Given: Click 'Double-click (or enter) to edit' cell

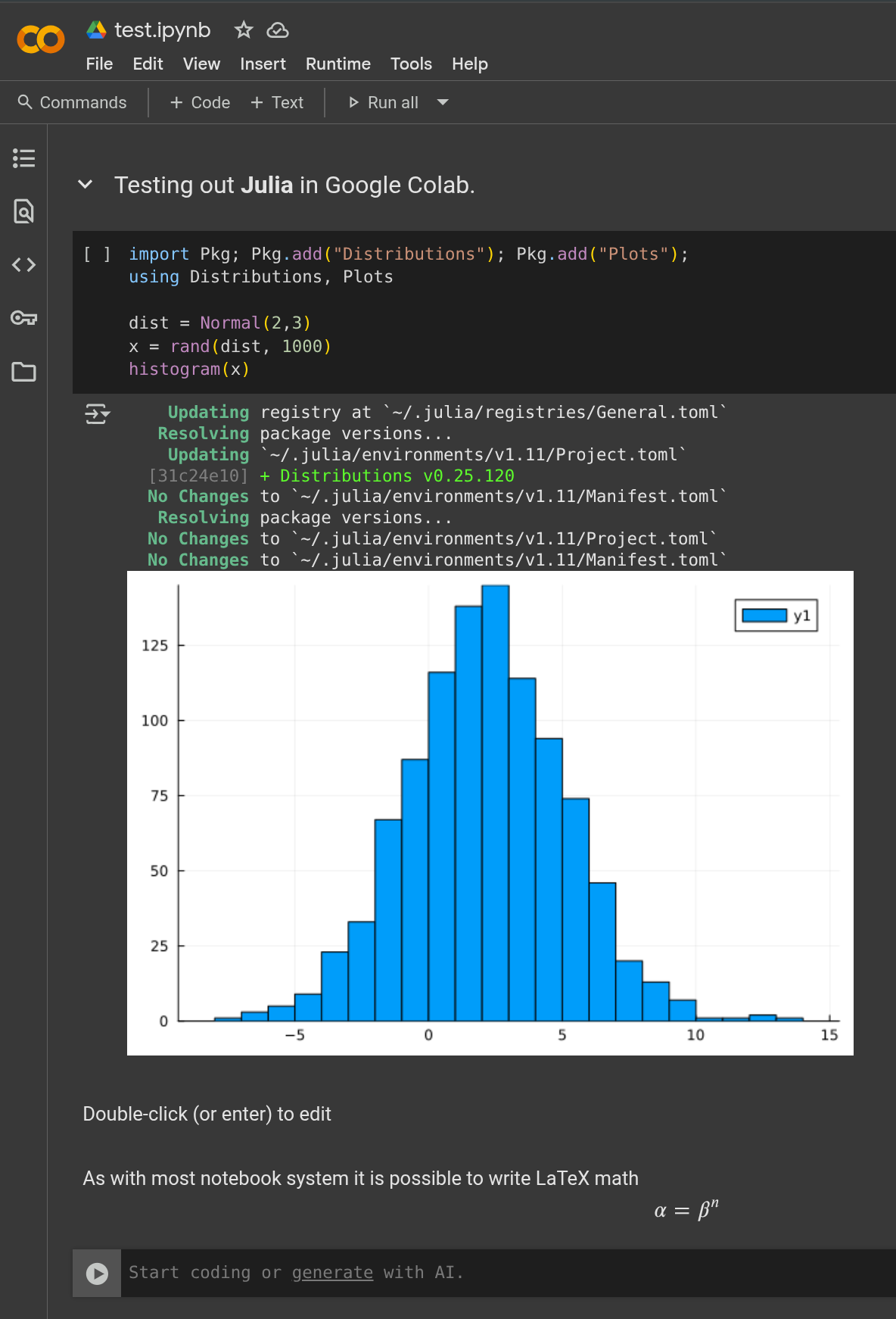Looking at the screenshot, I should click(x=207, y=1114).
